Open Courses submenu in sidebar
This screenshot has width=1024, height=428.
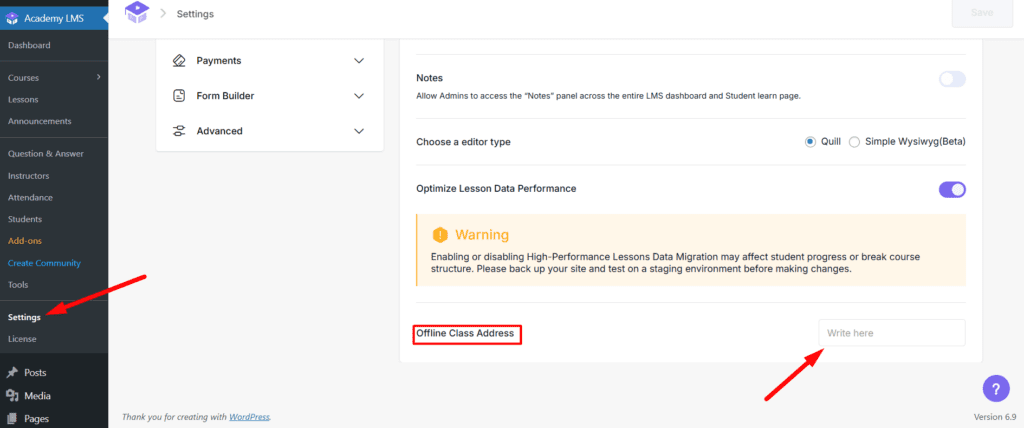coord(25,77)
